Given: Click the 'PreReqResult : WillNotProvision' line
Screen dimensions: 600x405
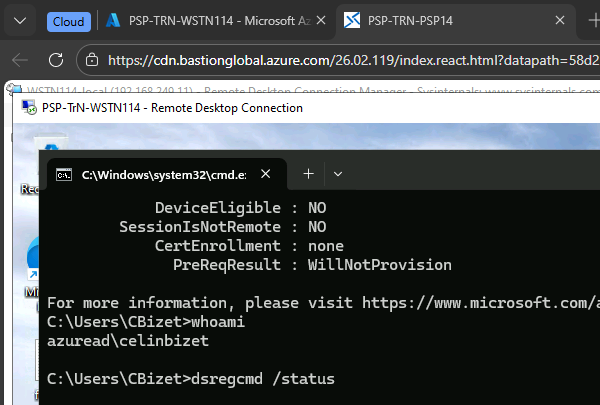Looking at the screenshot, I should [312, 265].
